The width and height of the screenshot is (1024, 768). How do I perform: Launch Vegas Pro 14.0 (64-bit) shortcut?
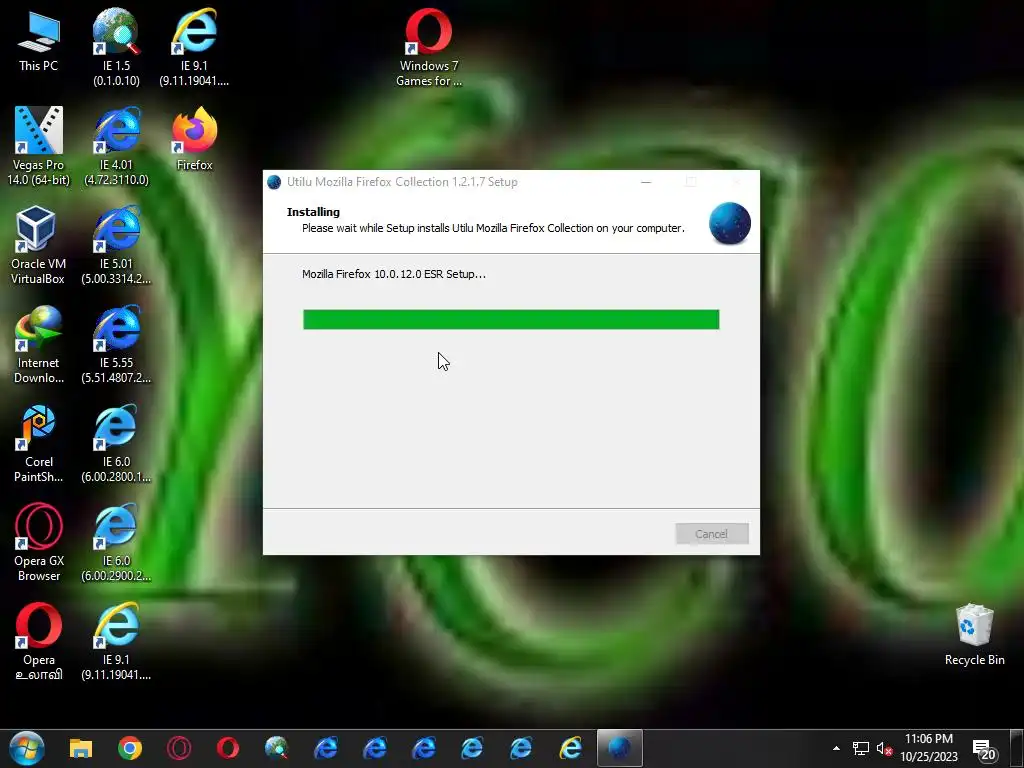click(39, 146)
